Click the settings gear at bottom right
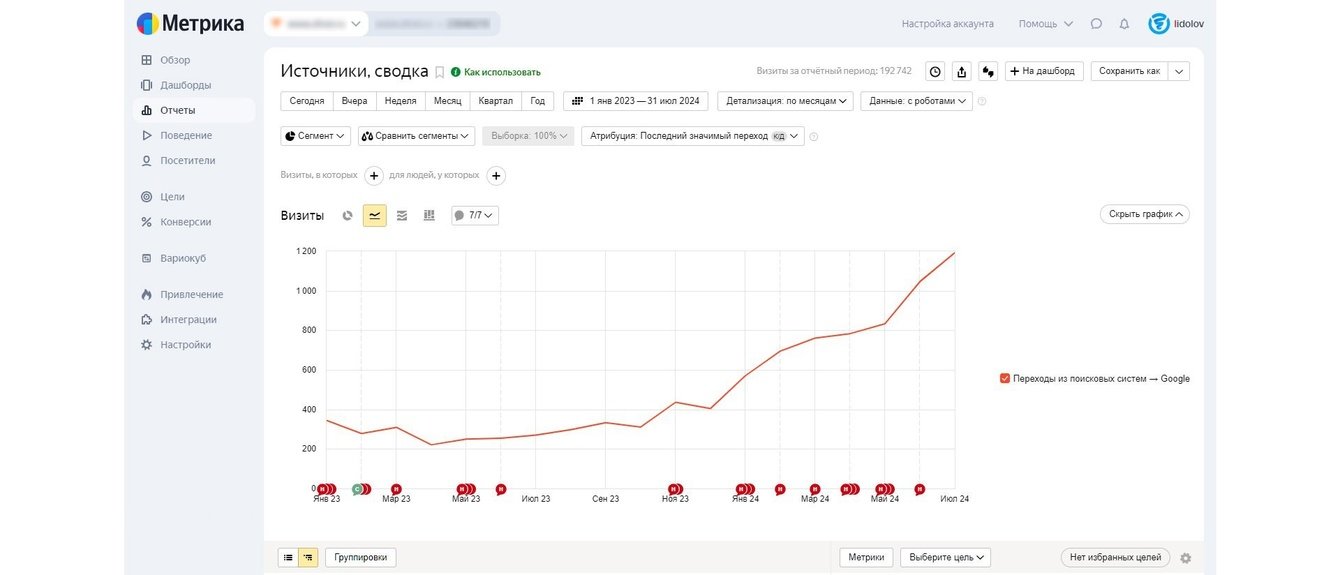Screen dimensions: 1340x575 click(x=1186, y=558)
